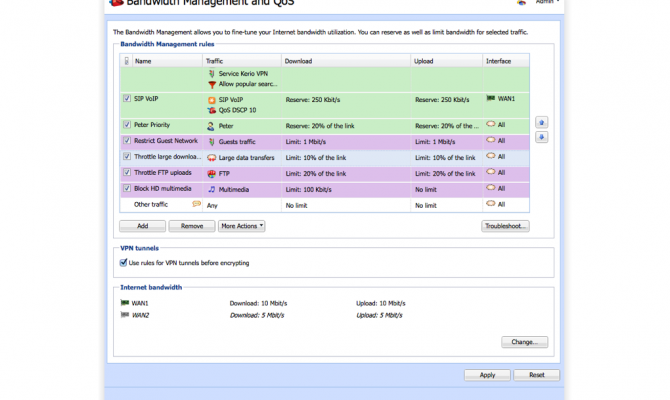Click the QoS DSCP 10 icon
Viewport: 670px width, 400px height.
(212, 110)
